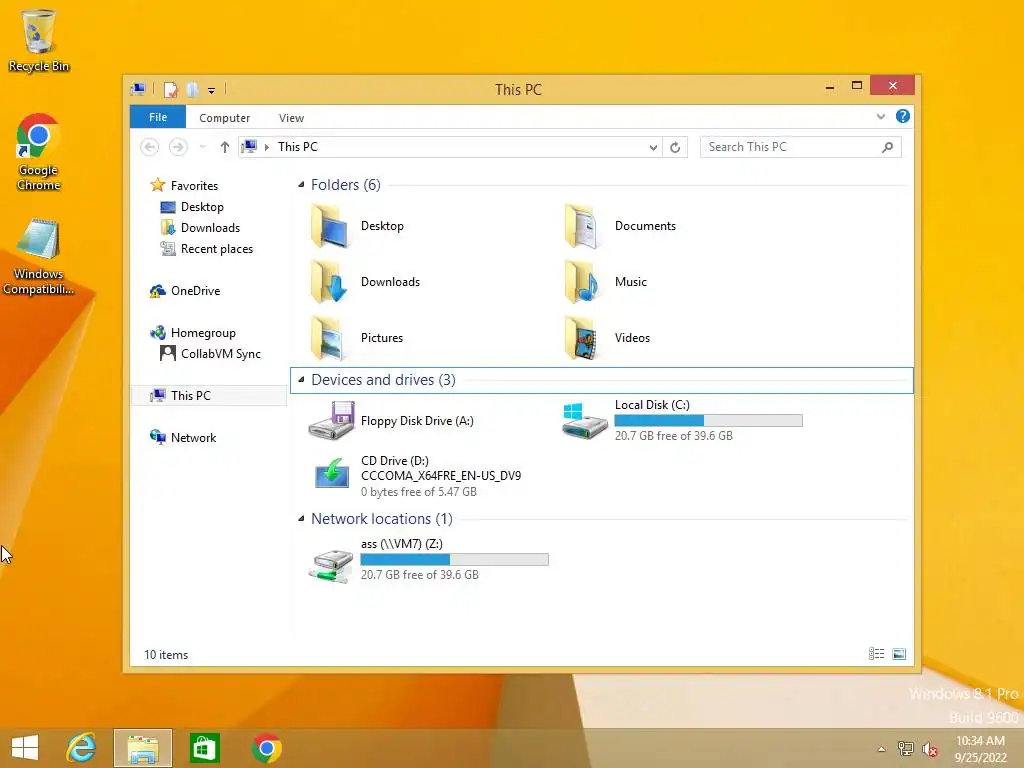Launch Internet Explorer from taskbar
Image resolution: width=1024 pixels, height=768 pixels.
(x=81, y=748)
